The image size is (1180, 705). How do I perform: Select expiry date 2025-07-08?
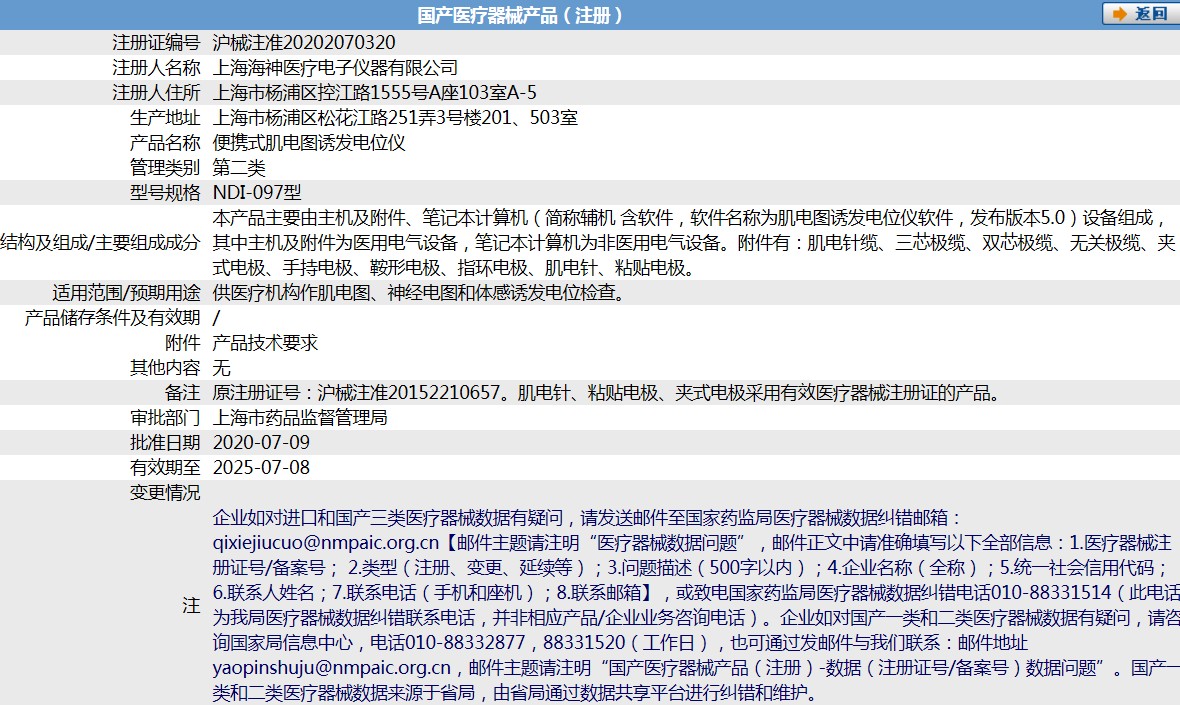[x=261, y=466]
